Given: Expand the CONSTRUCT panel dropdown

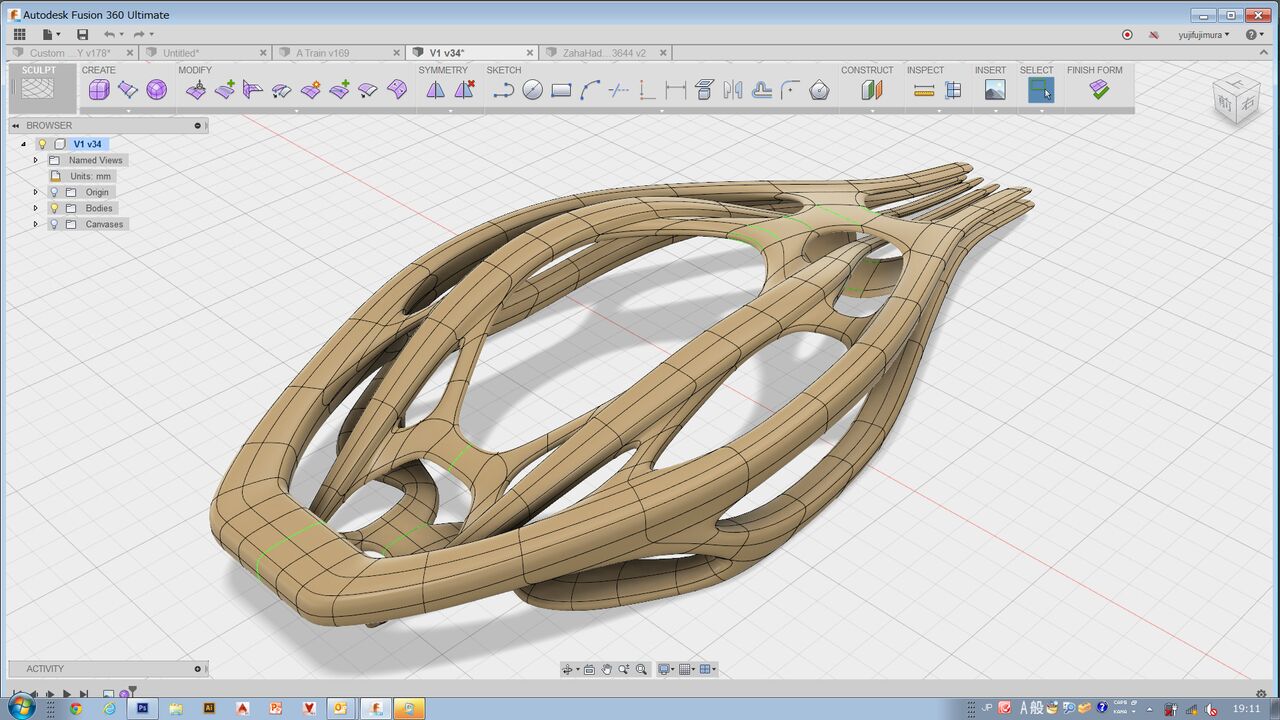Looking at the screenshot, I should pos(872,110).
